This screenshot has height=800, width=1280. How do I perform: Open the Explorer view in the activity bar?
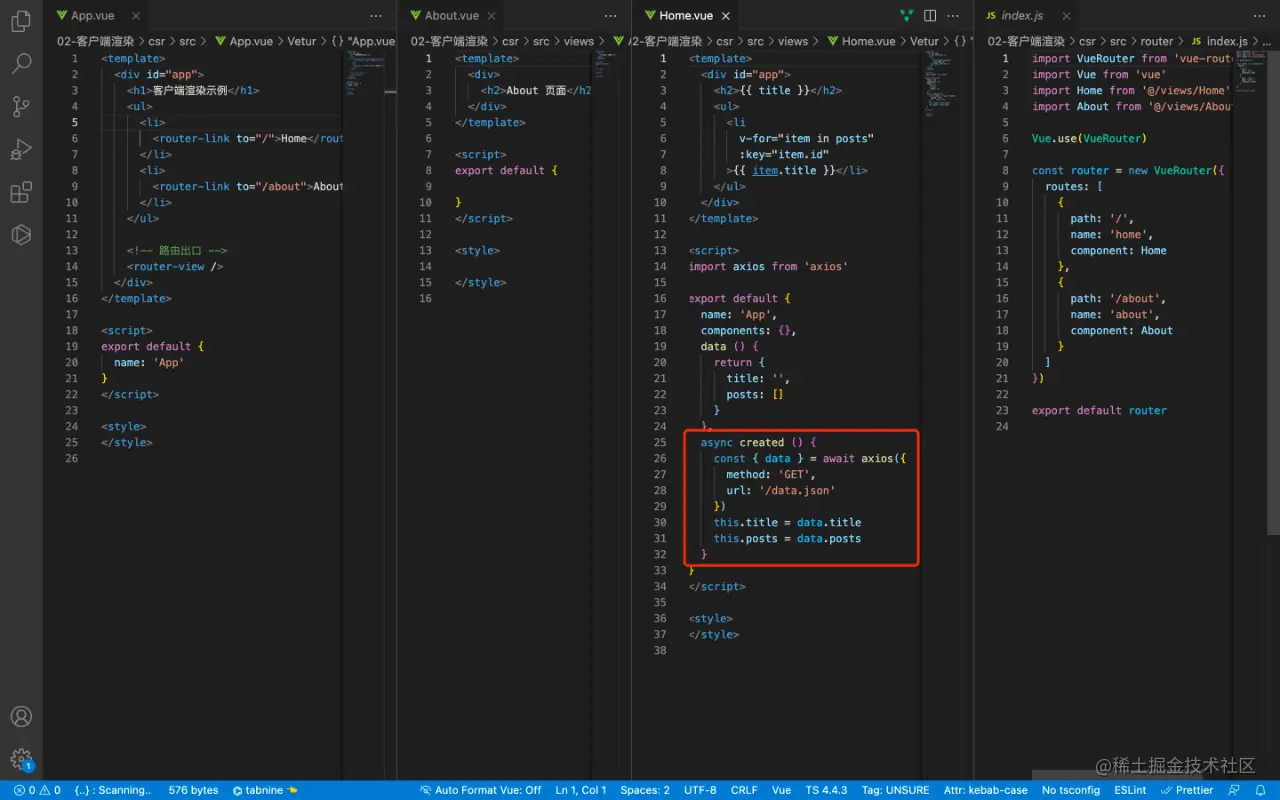point(21,20)
